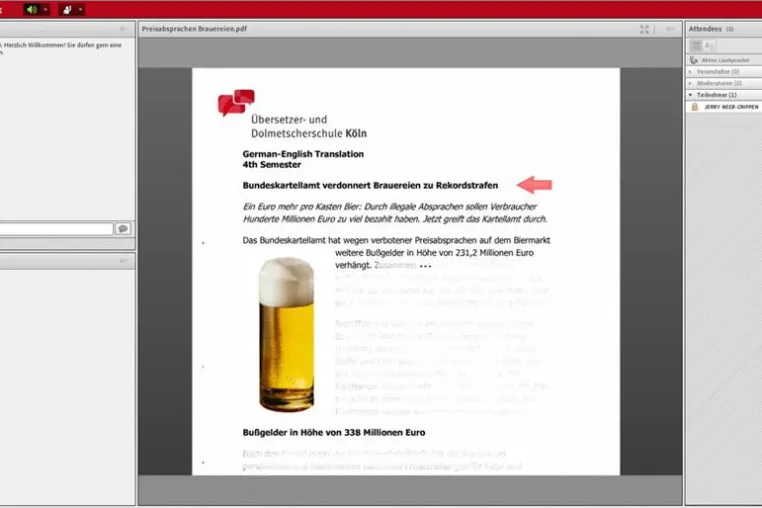Click the 'Herzlich Willkommen' chat message
762x508 pixels.
[61, 48]
